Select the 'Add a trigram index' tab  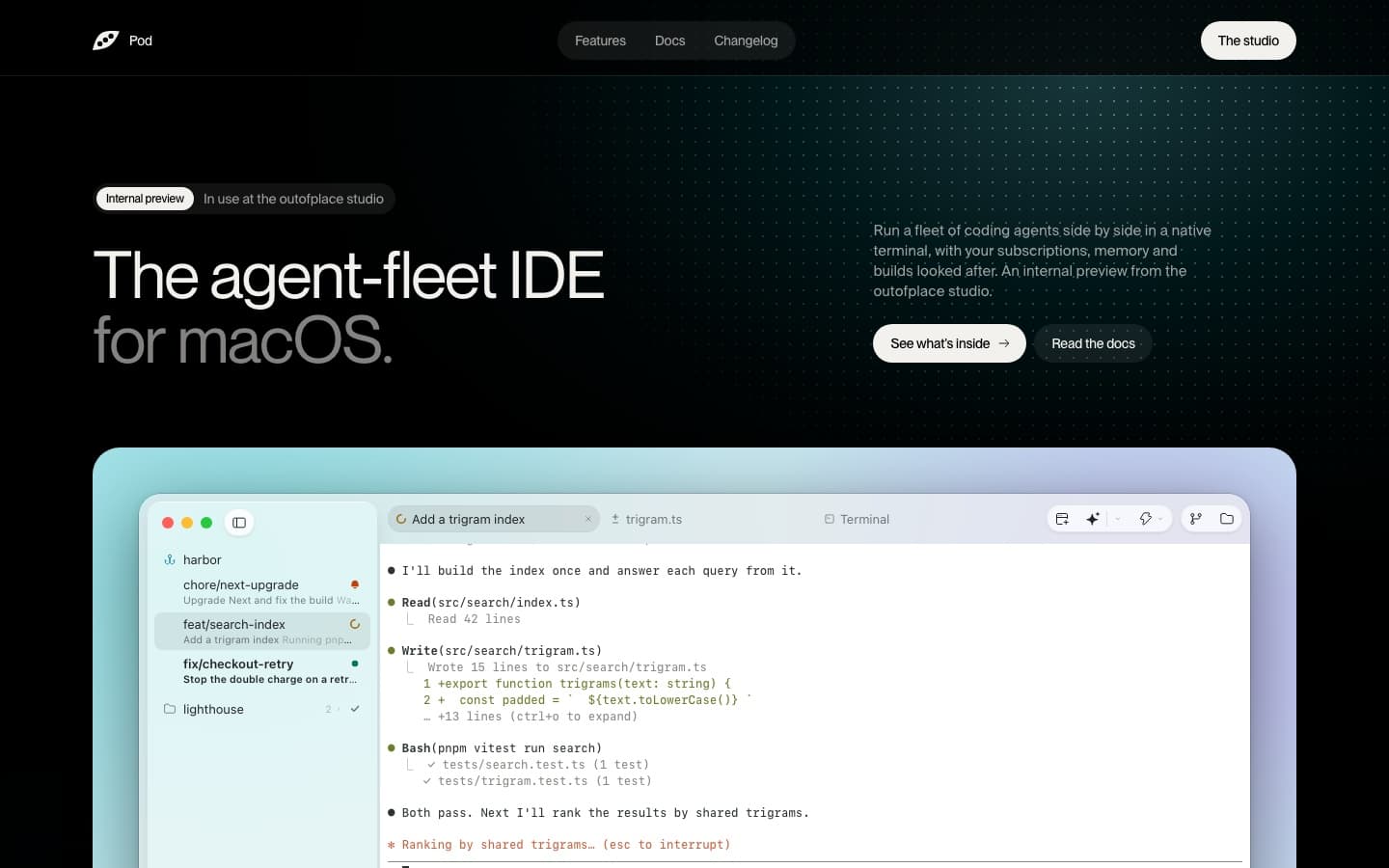pos(494,519)
